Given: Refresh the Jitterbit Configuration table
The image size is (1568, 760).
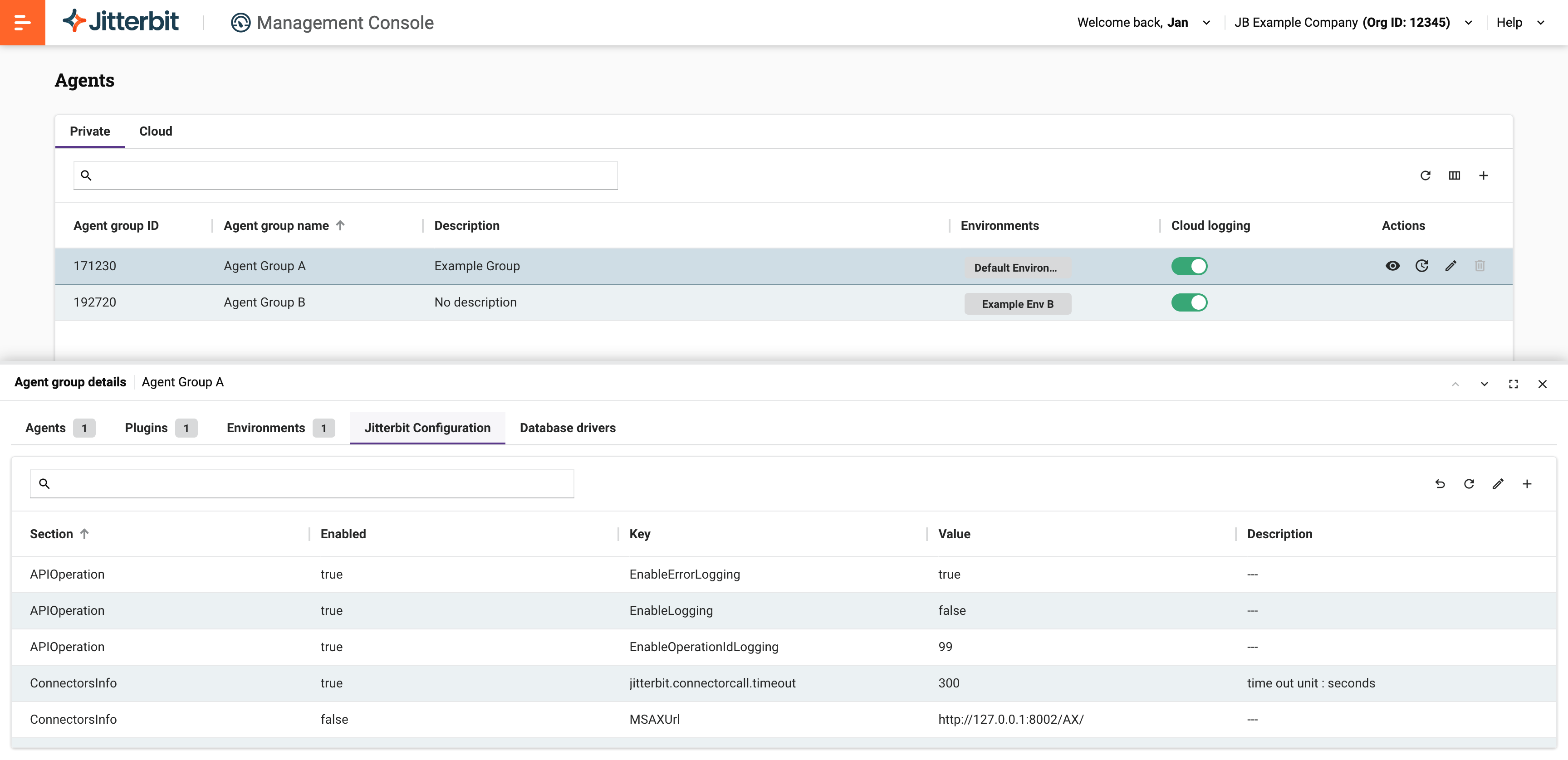Looking at the screenshot, I should pyautogui.click(x=1469, y=484).
